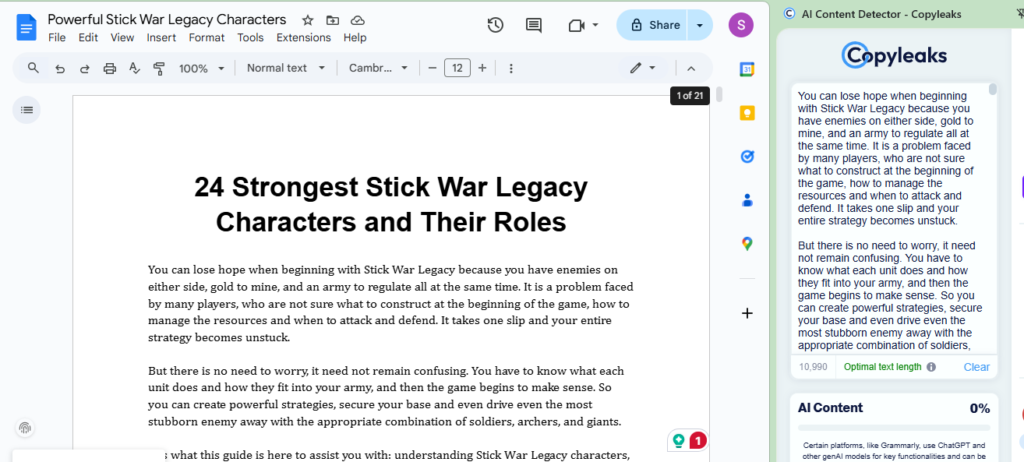Click the Share button
Viewport: 1024px width, 462px height.
point(654,25)
